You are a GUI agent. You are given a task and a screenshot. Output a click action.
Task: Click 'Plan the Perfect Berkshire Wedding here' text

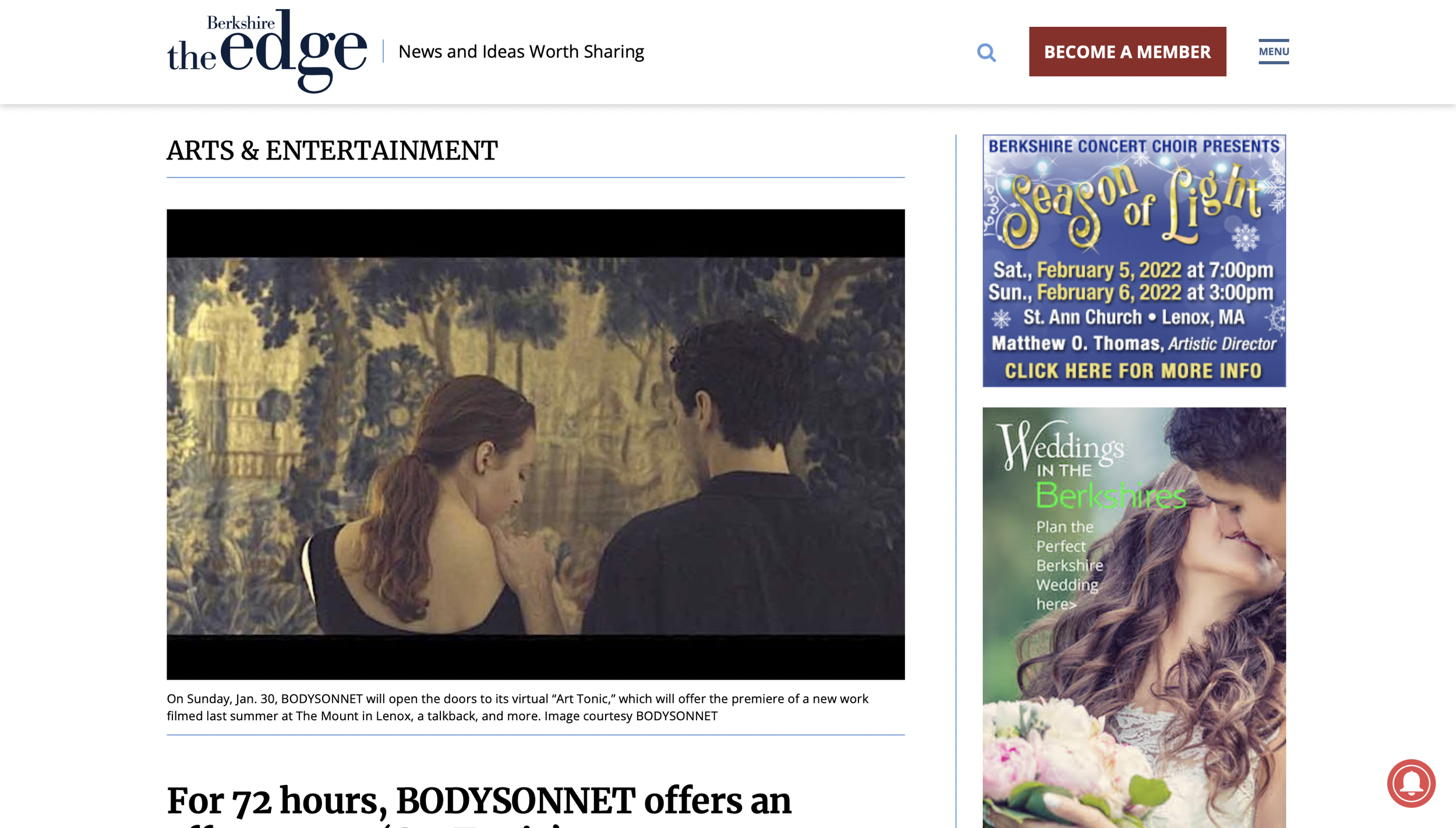coord(1068,565)
